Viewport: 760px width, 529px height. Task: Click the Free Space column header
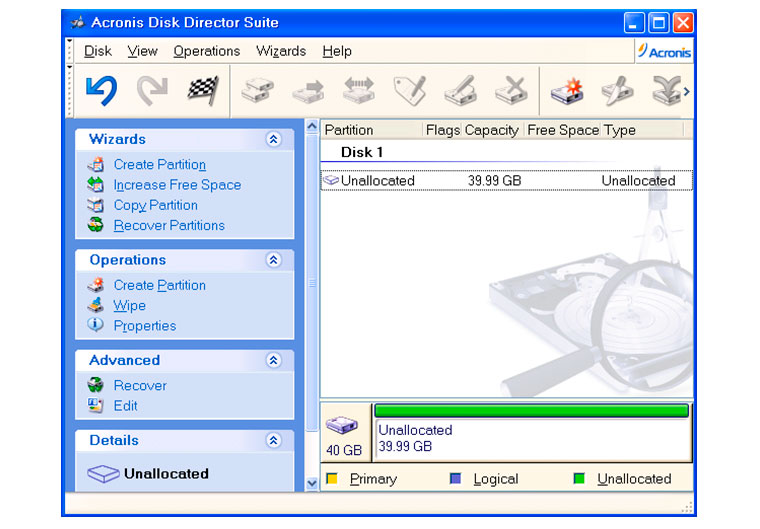pyautogui.click(x=563, y=130)
